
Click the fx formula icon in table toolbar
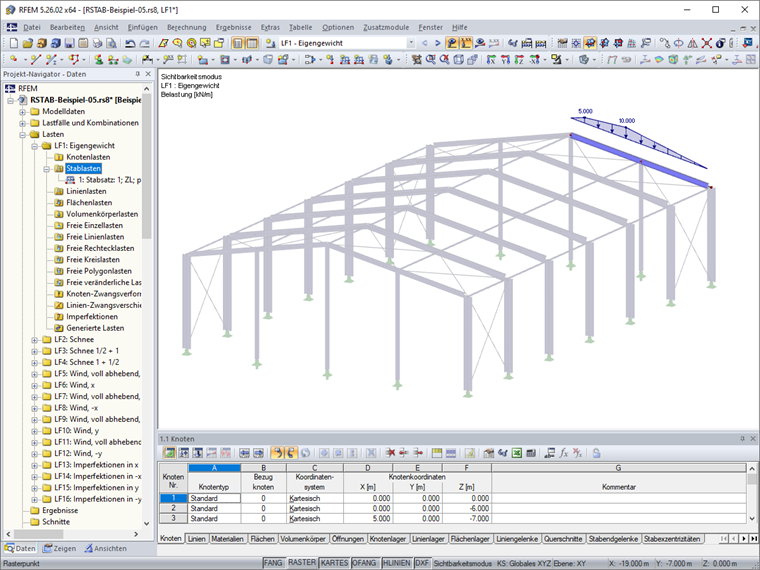coord(563,453)
